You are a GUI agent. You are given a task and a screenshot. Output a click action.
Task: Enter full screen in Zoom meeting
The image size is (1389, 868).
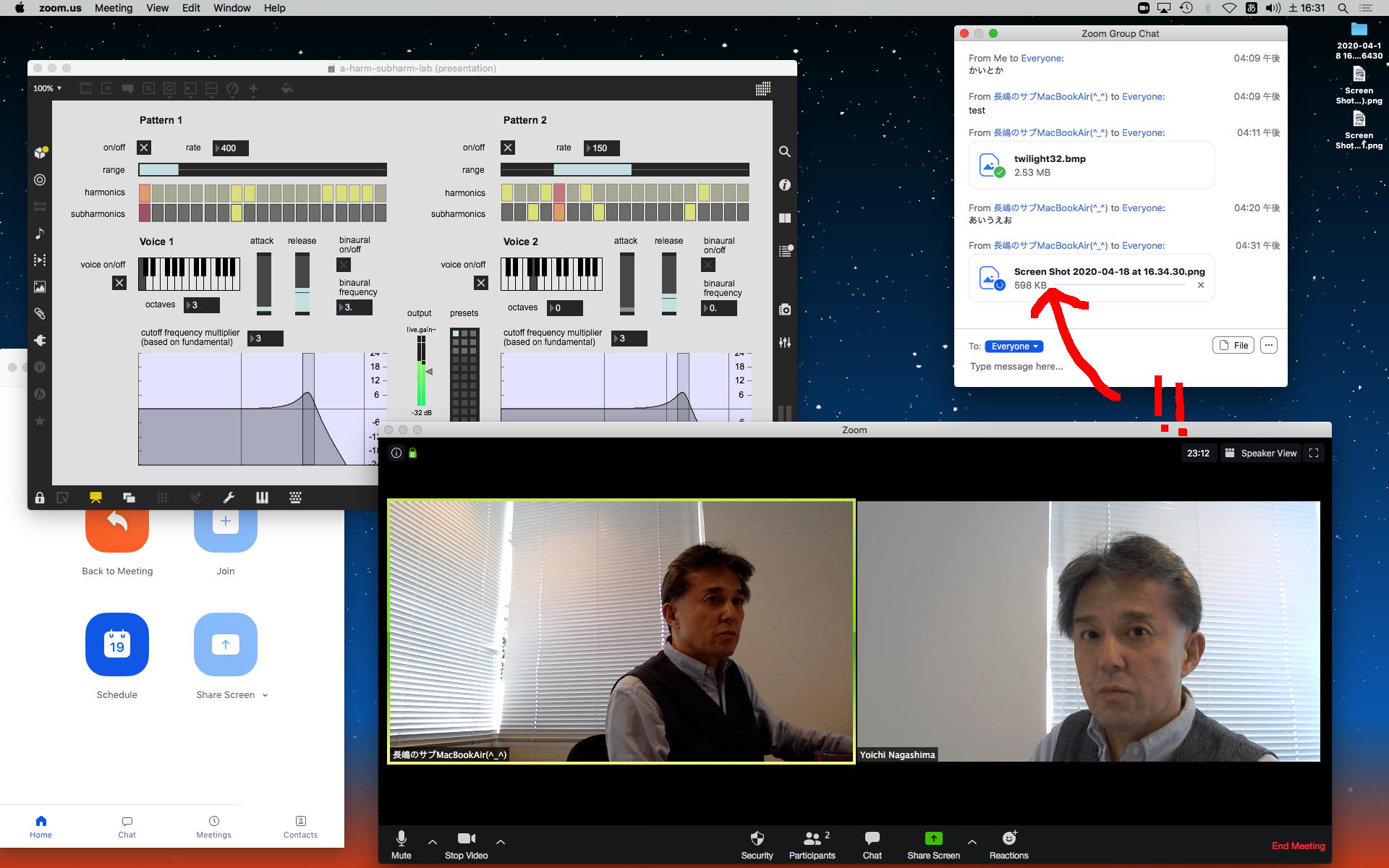tap(1314, 454)
